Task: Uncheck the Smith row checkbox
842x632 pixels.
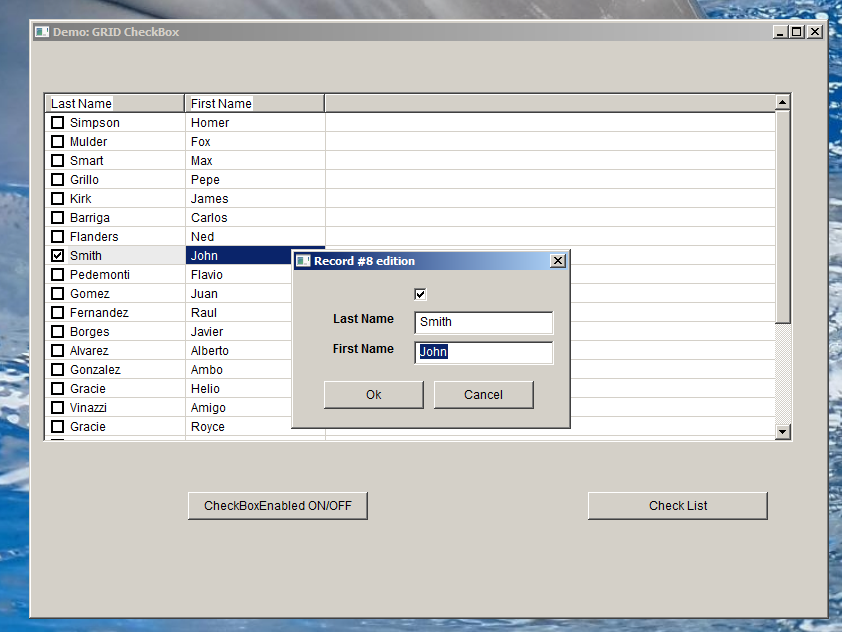Action: pos(57,256)
